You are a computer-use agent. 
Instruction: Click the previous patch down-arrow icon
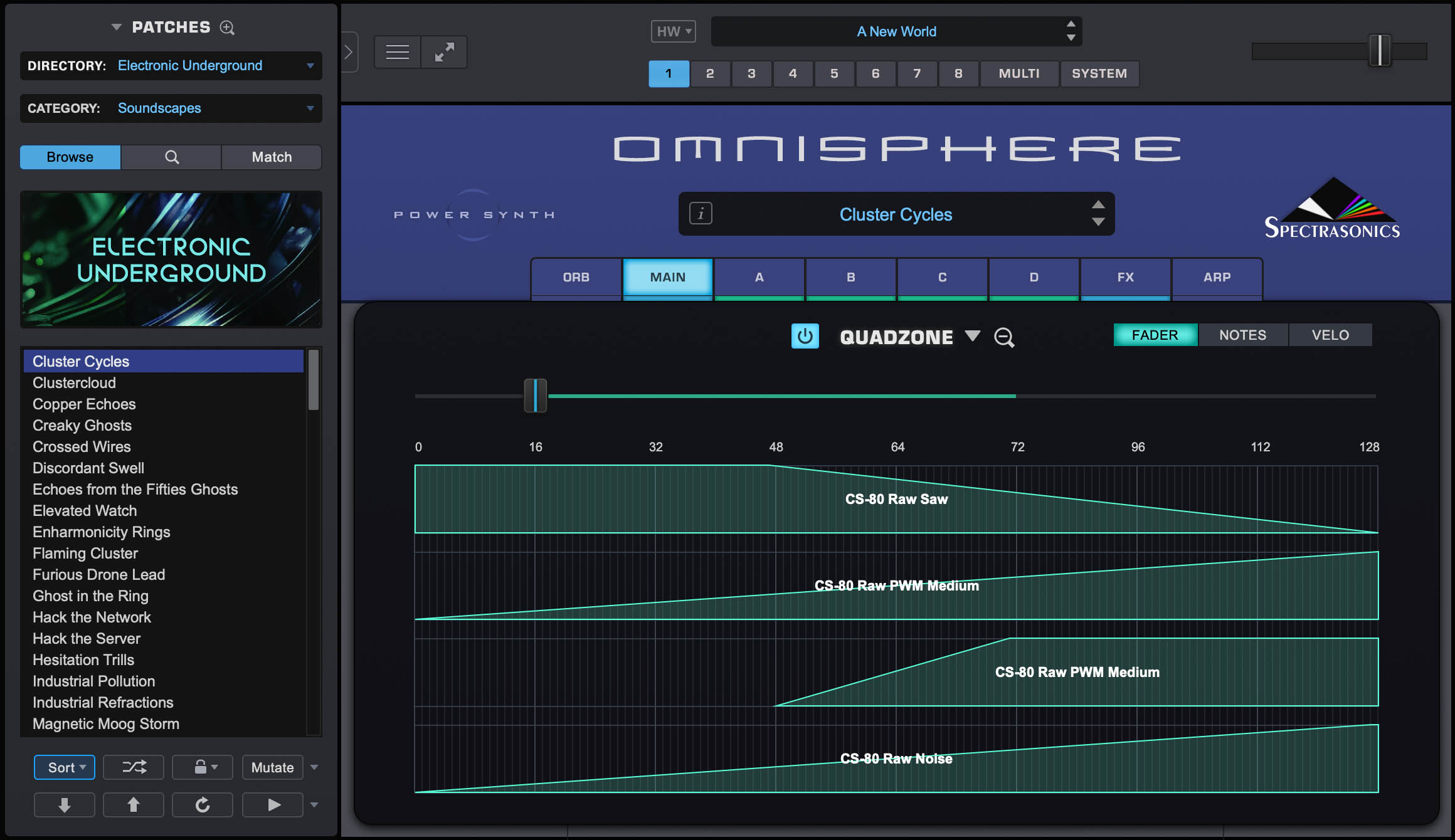[x=64, y=805]
